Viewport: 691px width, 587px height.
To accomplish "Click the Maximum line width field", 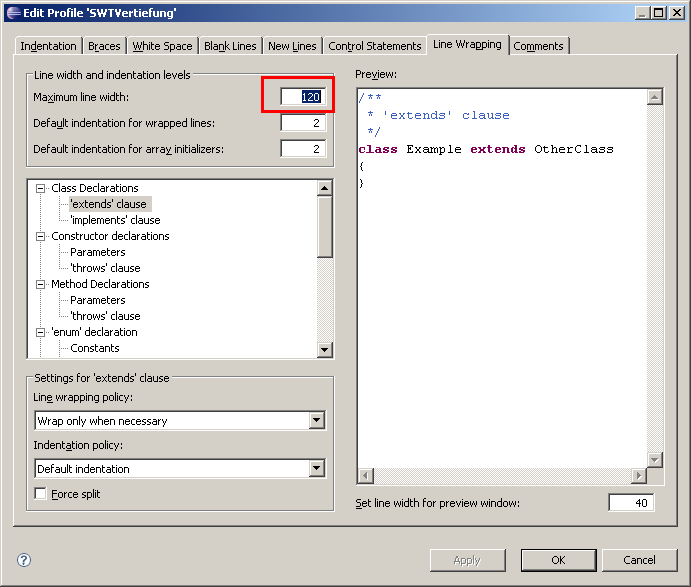I will [303, 97].
